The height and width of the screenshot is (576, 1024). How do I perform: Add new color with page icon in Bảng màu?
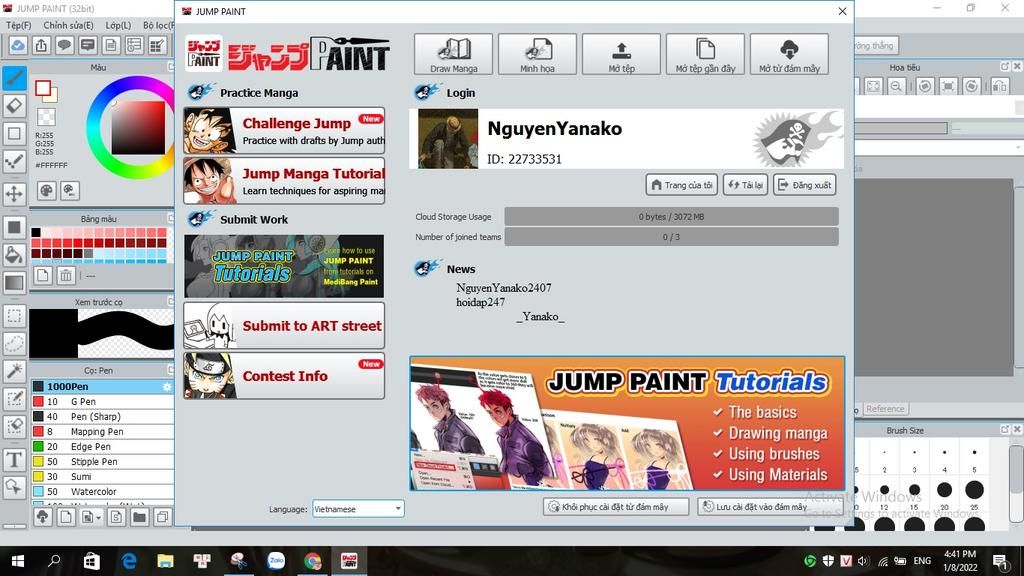(42, 276)
